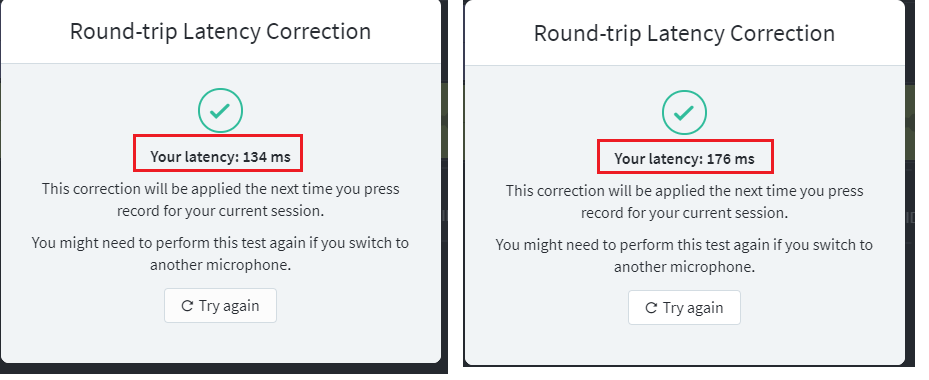This screenshot has width=929, height=380.
Task: Click the green checkmark icon above 134 ms latency
Action: [x=220, y=110]
